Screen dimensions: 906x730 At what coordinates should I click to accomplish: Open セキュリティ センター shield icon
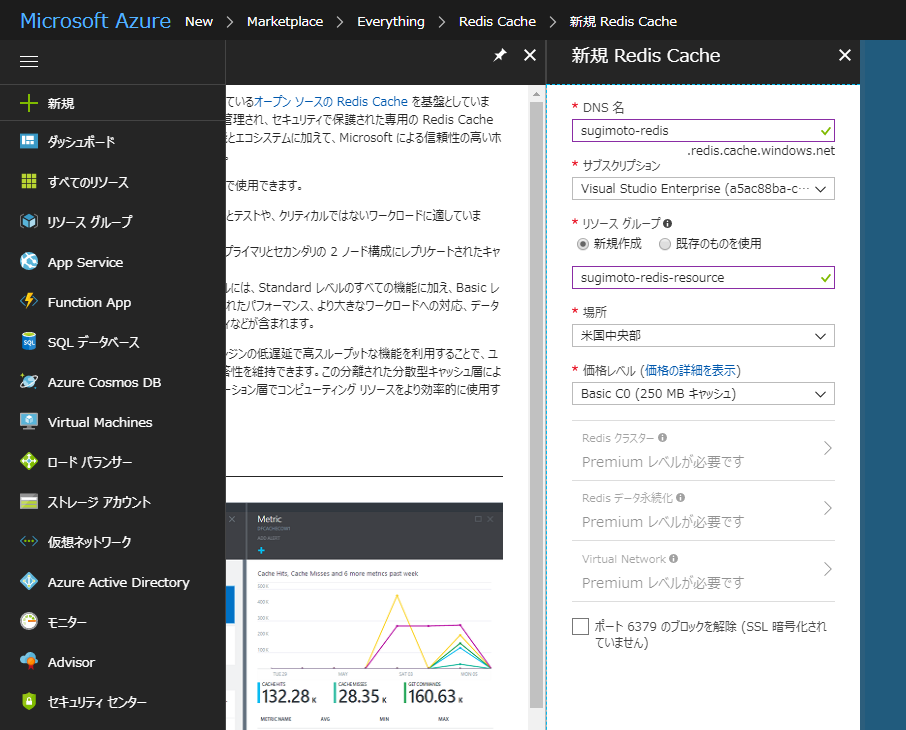tap(29, 701)
